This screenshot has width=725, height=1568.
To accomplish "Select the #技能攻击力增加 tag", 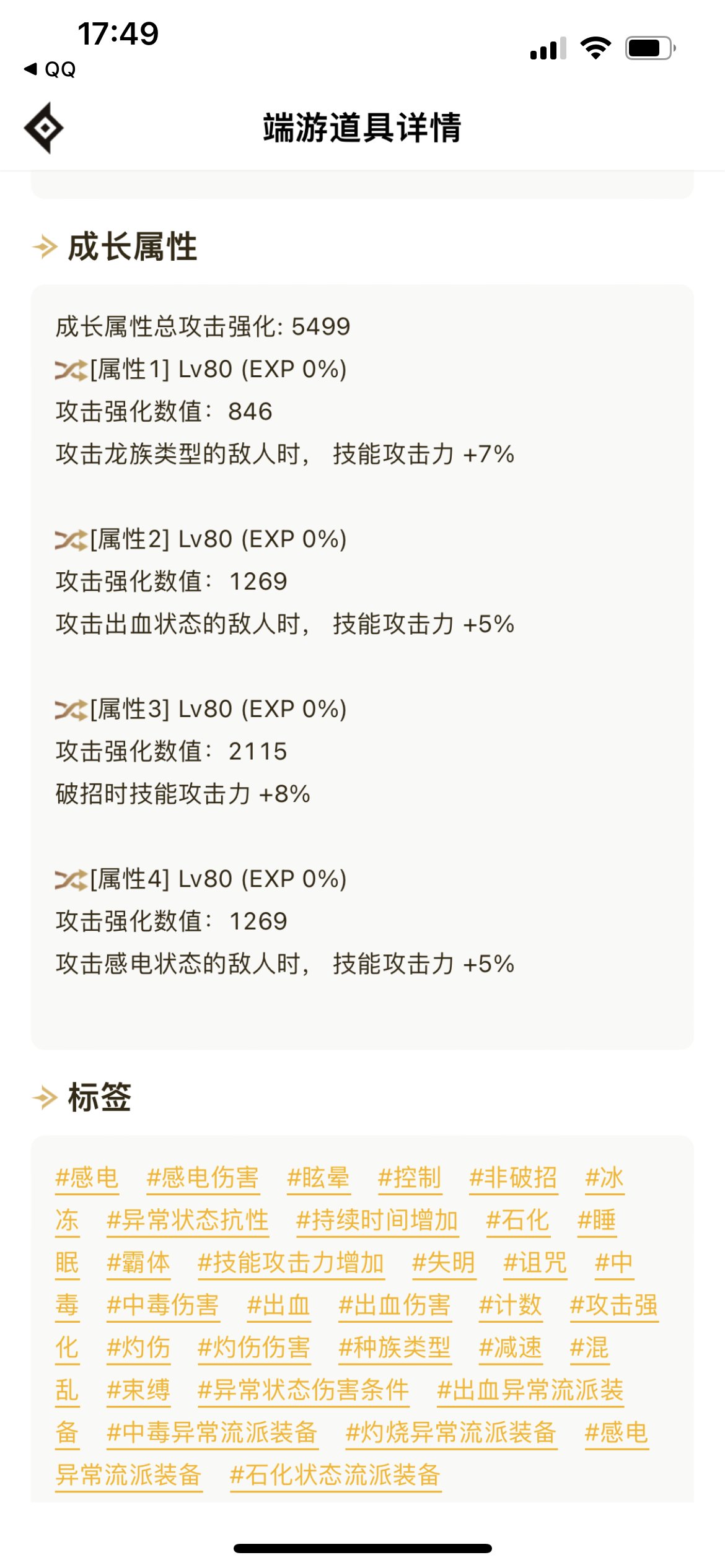I will (x=291, y=1263).
